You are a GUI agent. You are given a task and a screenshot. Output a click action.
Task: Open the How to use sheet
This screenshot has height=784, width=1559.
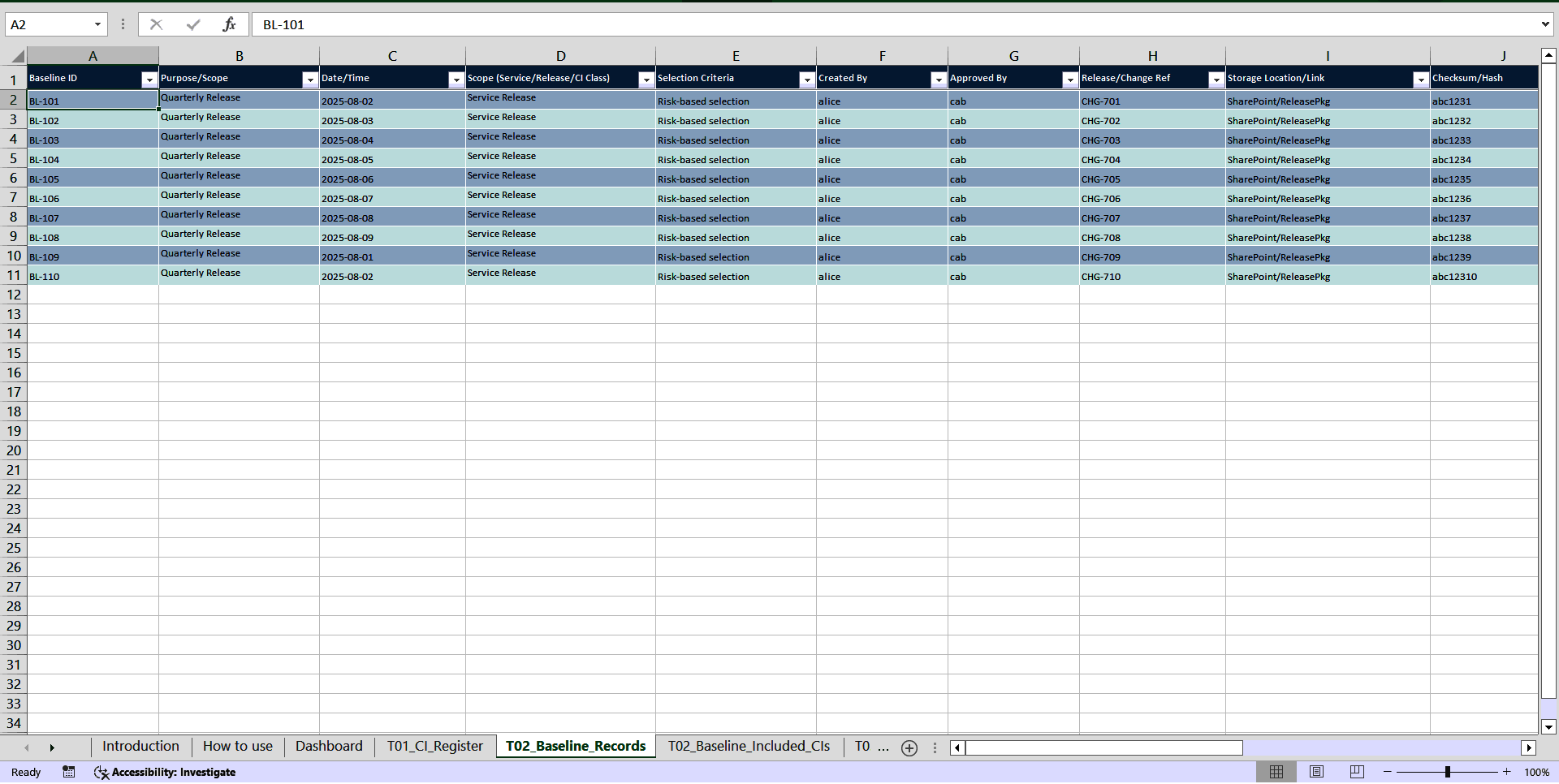point(238,747)
